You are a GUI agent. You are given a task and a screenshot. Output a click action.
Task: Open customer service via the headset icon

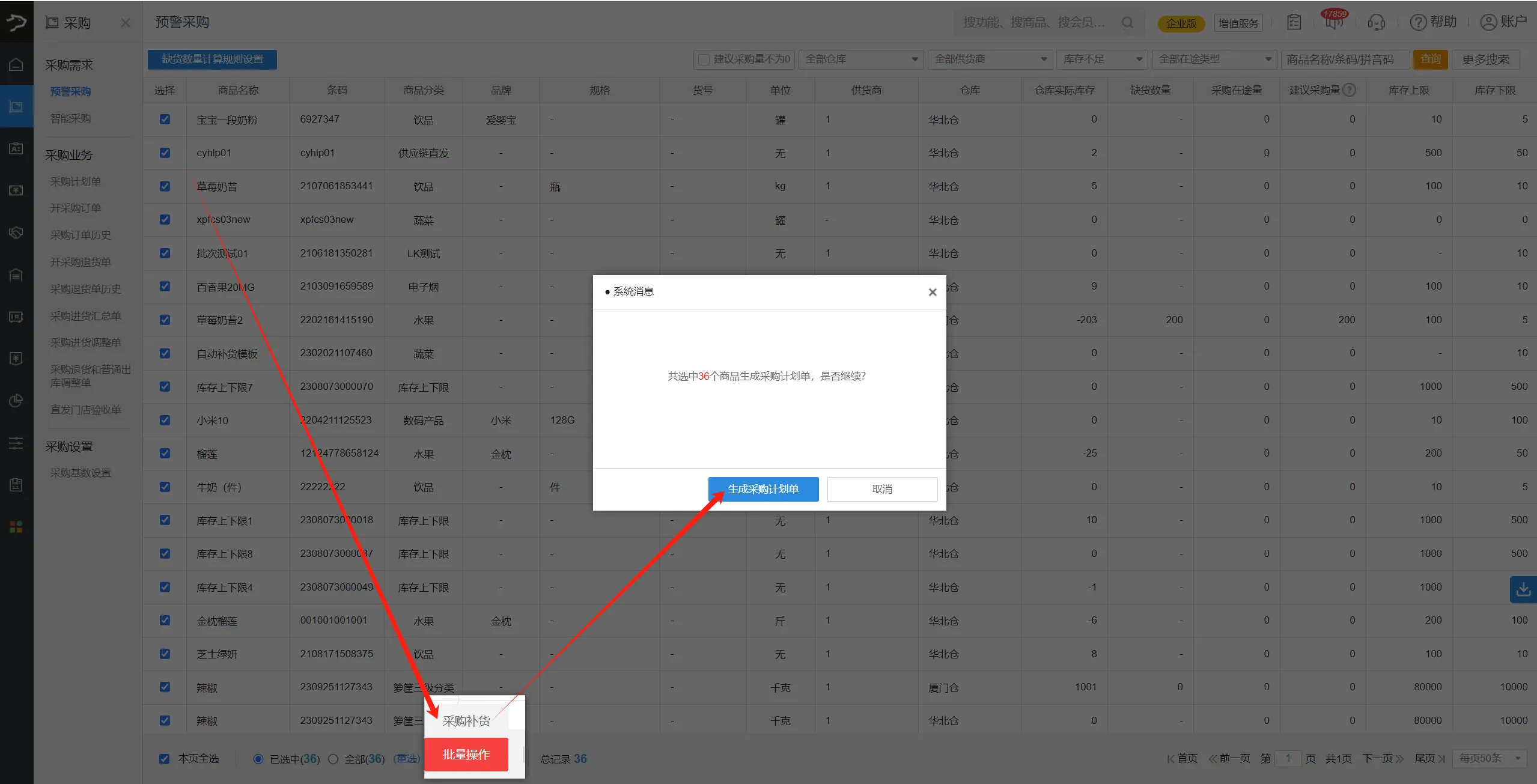(1376, 23)
